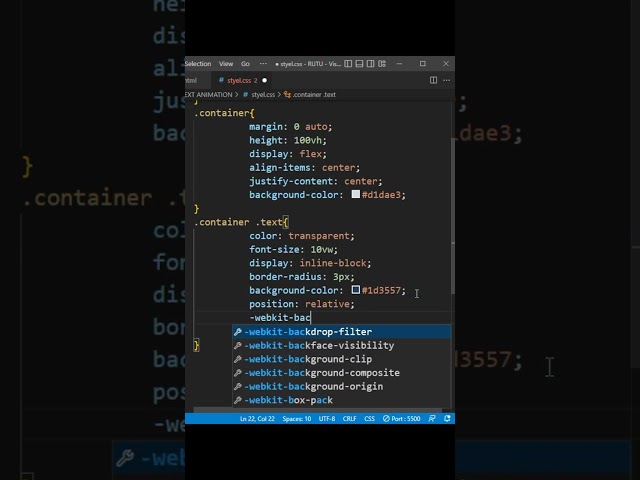Select -webkit-background-origin suggestion
The image size is (640, 480).
342,387
